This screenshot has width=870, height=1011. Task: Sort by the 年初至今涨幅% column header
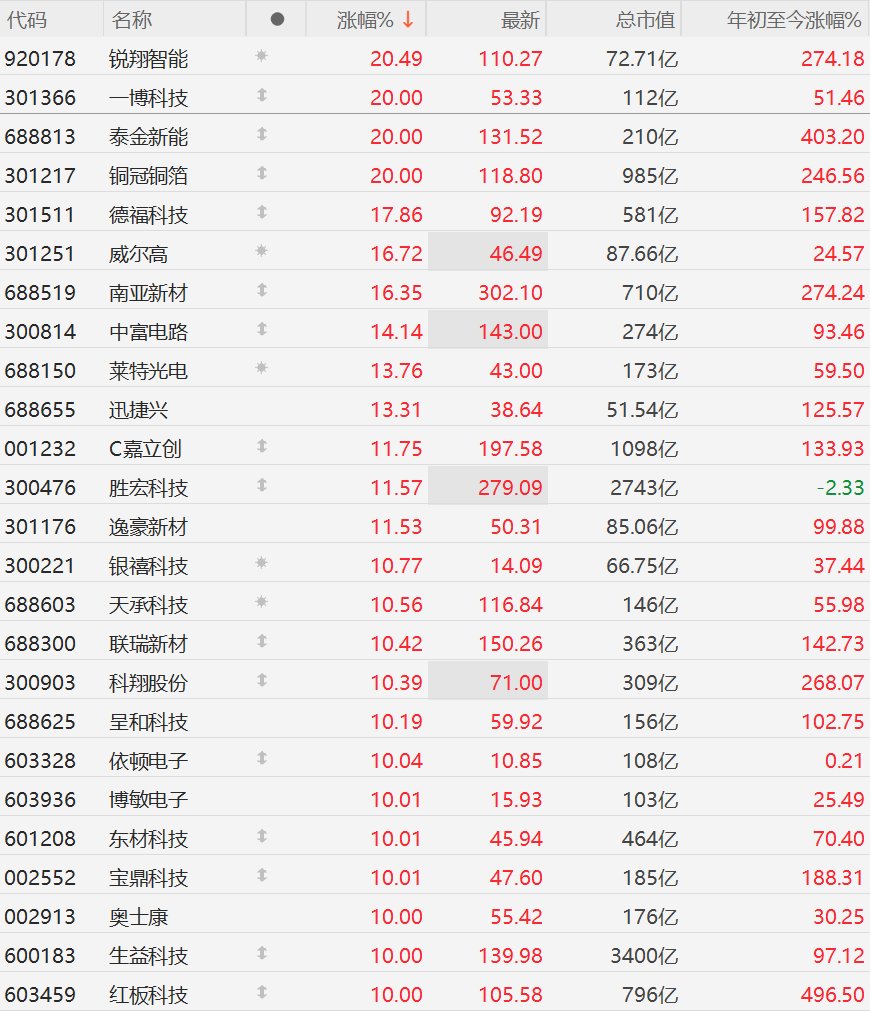(x=794, y=20)
